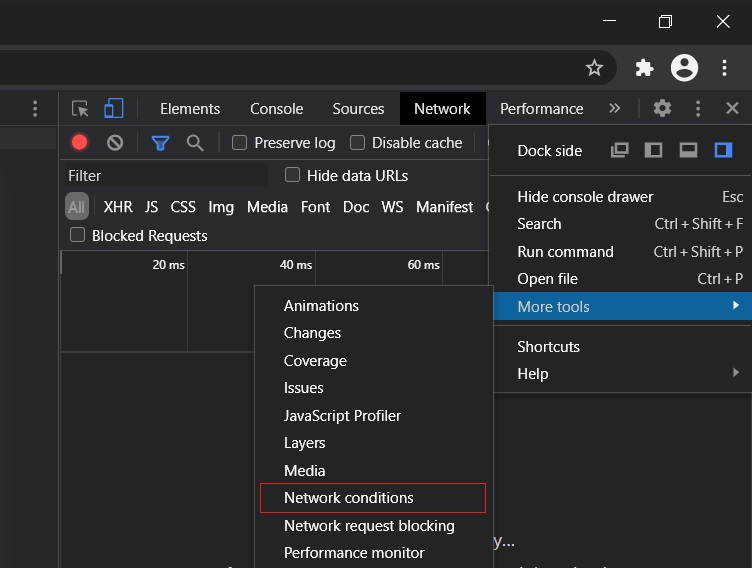Image resolution: width=752 pixels, height=568 pixels.
Task: Dock DevTools to the bottom
Action: [688, 150]
